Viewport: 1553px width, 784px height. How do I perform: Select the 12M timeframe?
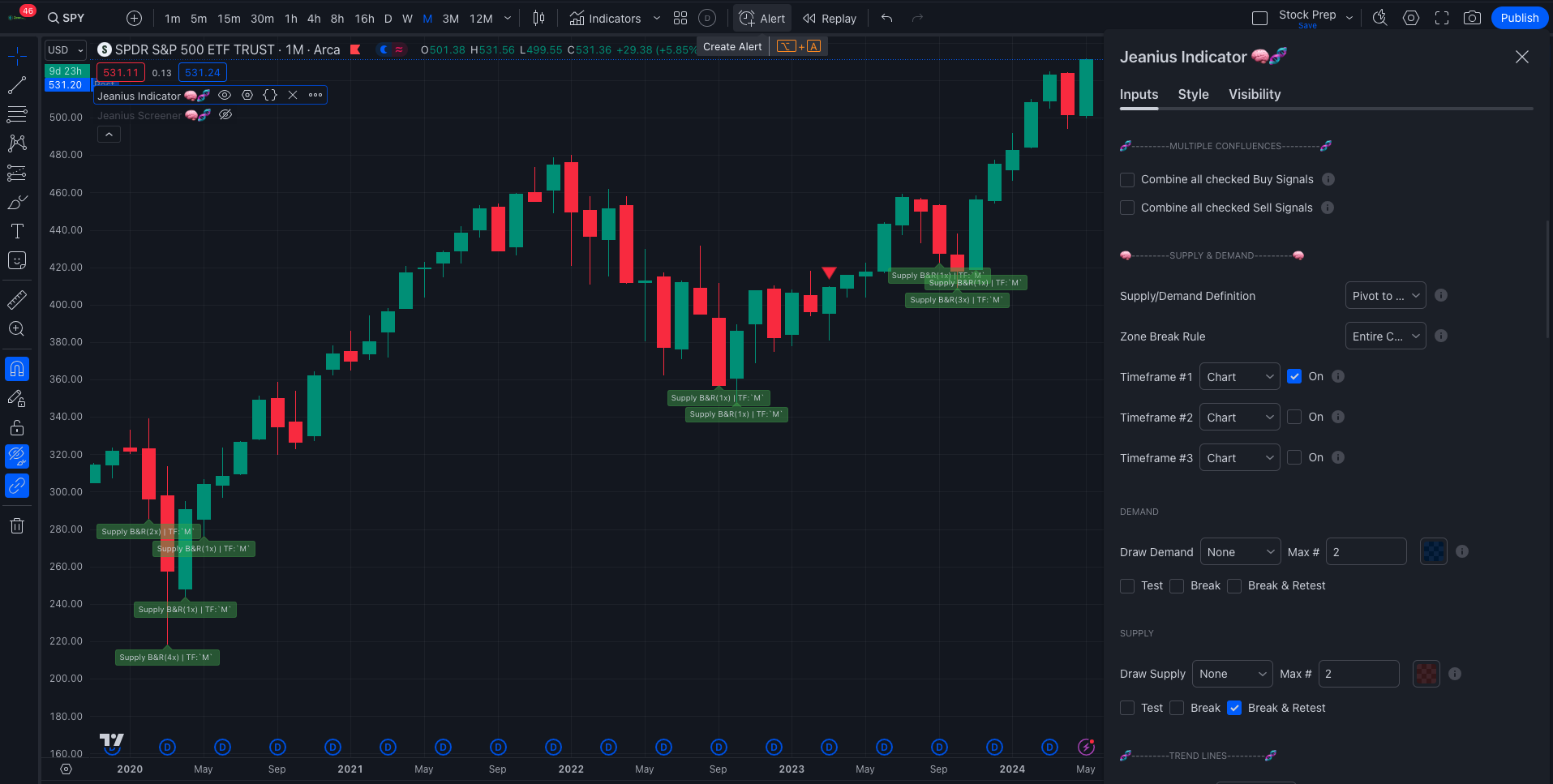(481, 18)
